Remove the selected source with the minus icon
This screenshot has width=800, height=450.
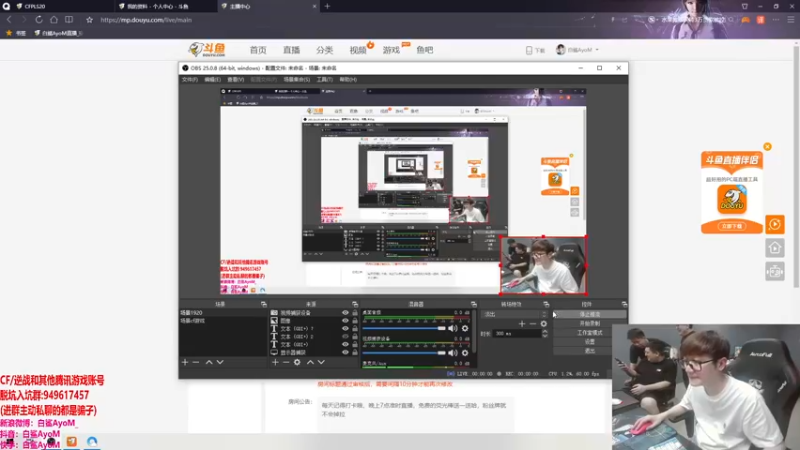click(x=286, y=362)
